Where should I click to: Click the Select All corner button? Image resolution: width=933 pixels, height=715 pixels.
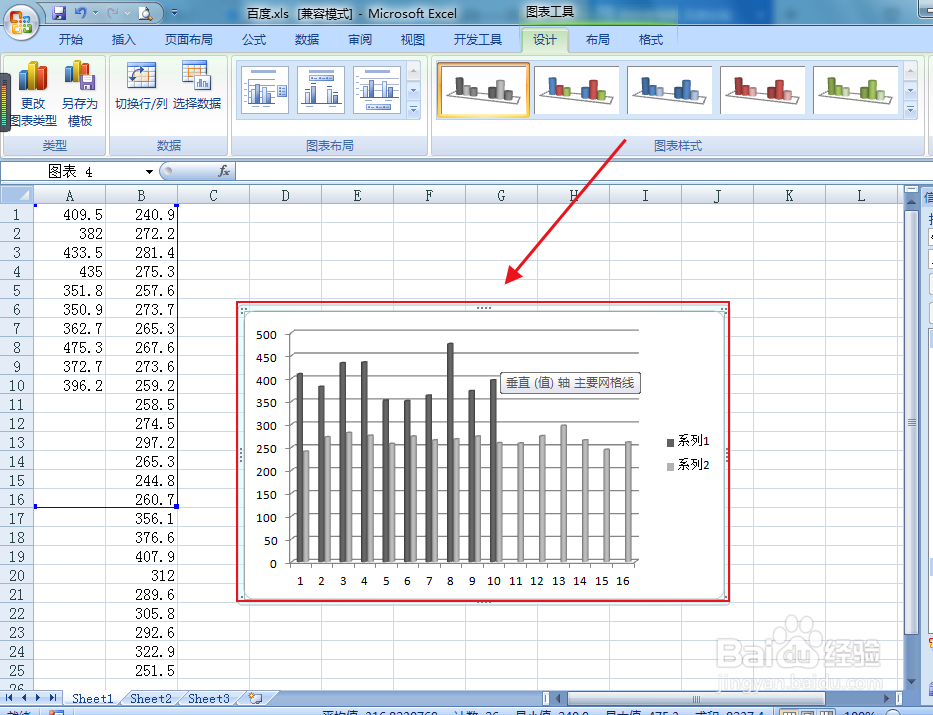coord(17,195)
